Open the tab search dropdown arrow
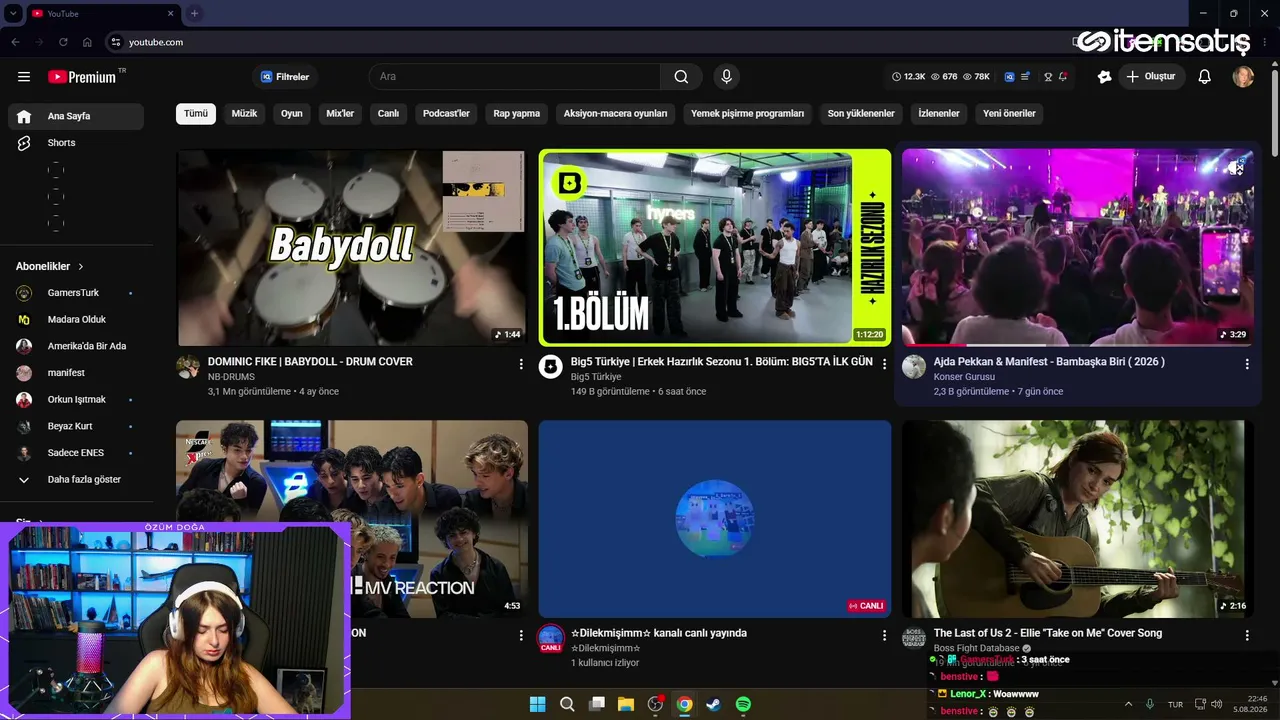The image size is (1280, 720). (x=13, y=13)
